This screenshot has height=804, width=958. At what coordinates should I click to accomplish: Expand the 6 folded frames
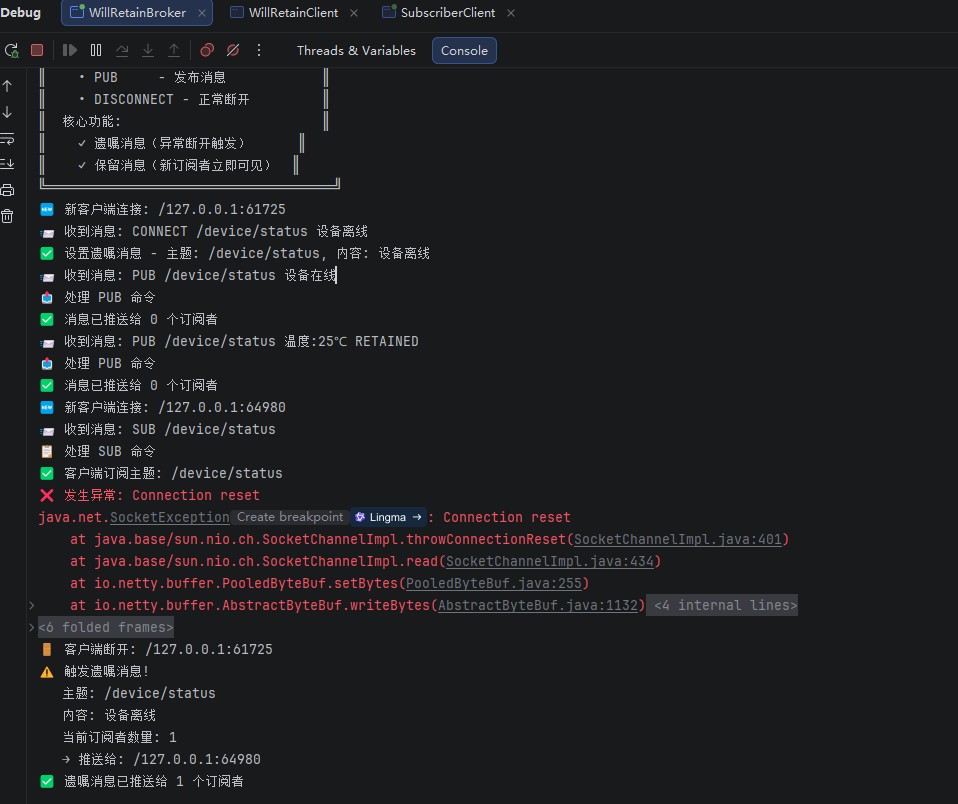(106, 627)
